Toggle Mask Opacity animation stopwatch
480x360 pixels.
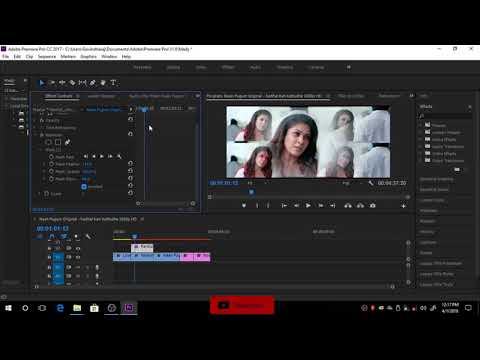tap(51, 171)
